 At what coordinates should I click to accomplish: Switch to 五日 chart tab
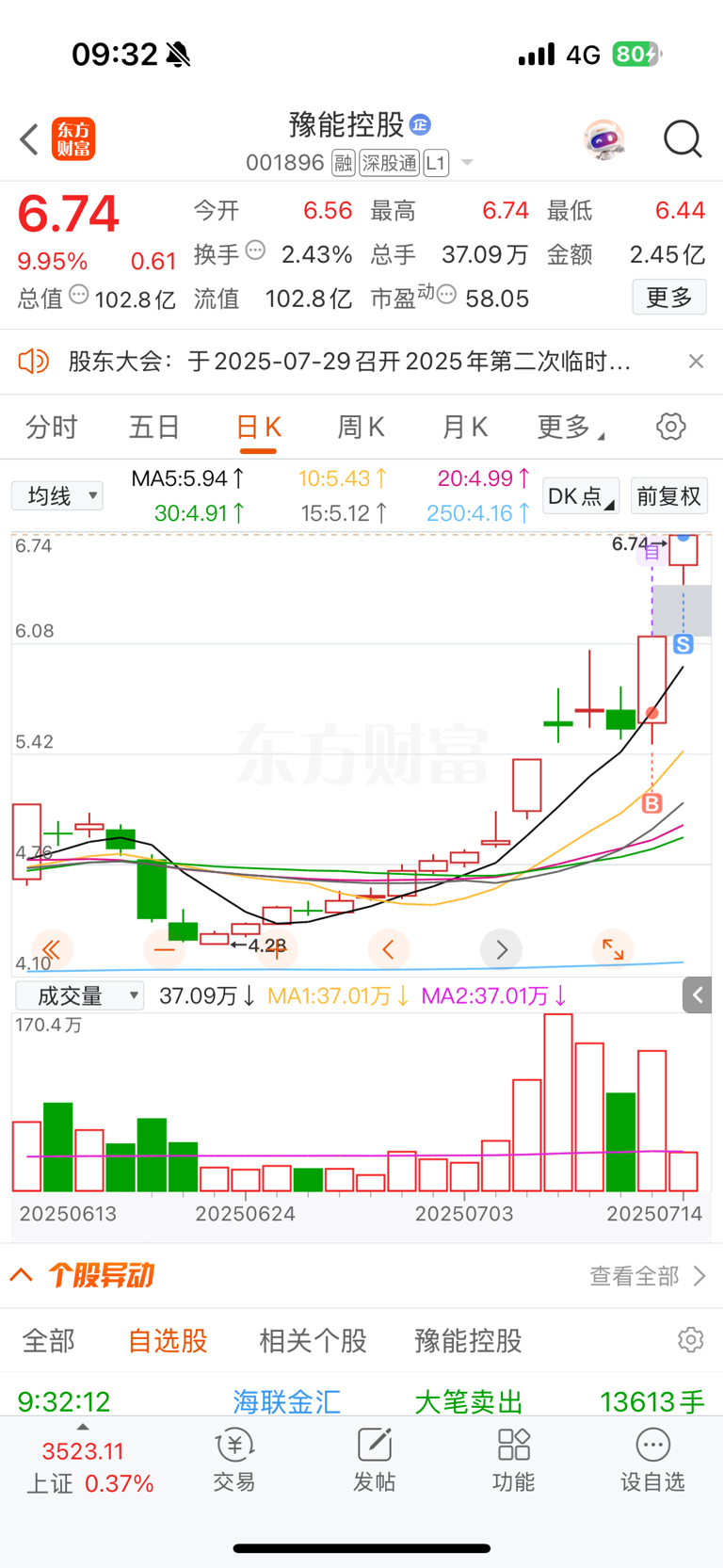(x=154, y=428)
